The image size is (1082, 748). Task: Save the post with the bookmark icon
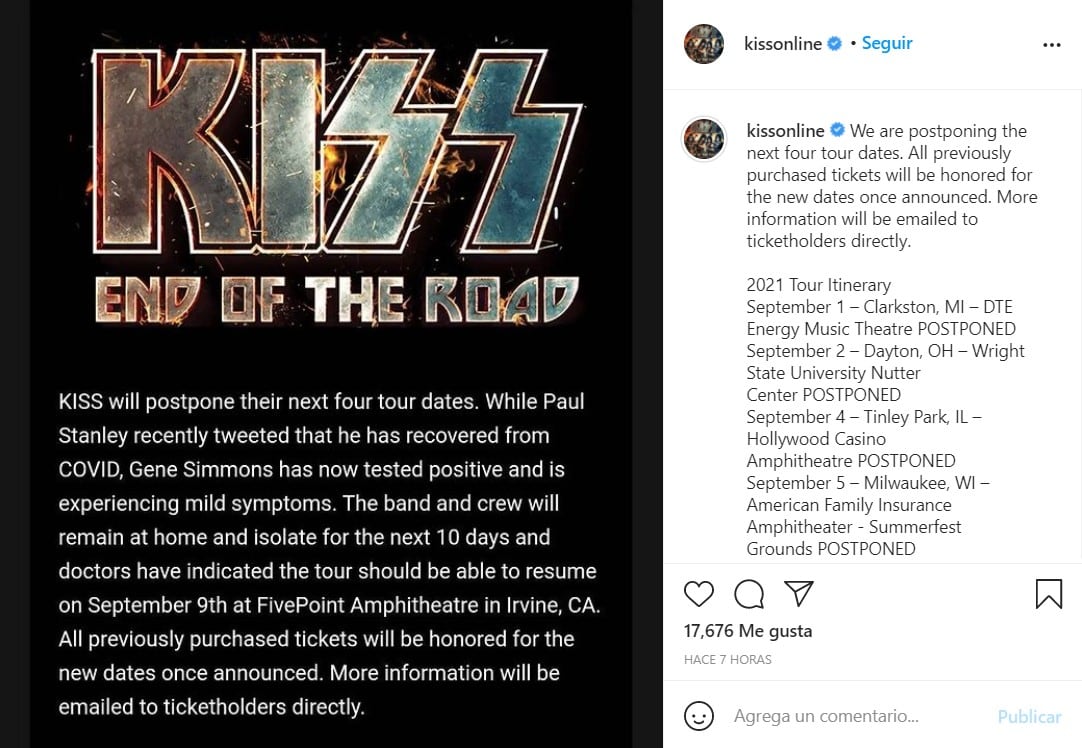(1049, 594)
